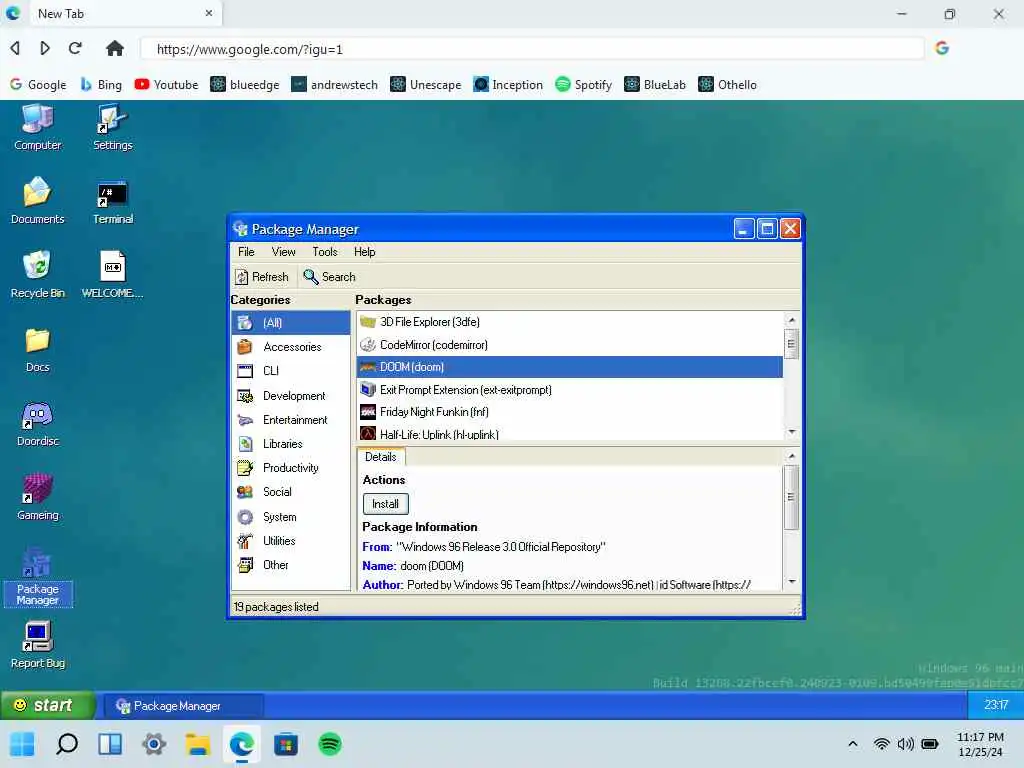This screenshot has height=768, width=1024.
Task: Click the Install button for DOOM
Action: click(x=385, y=504)
